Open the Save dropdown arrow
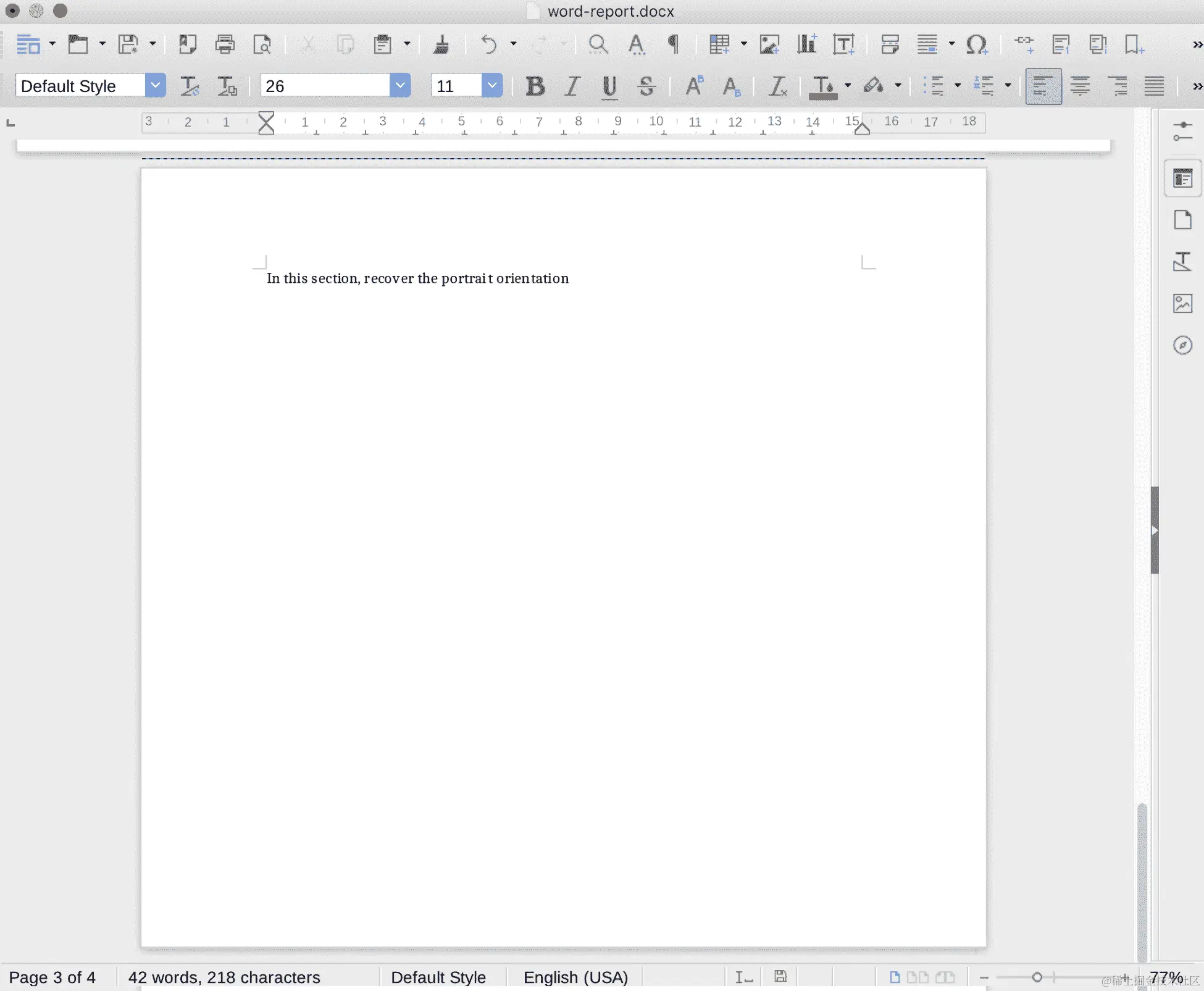The width and height of the screenshot is (1204, 991). pos(153,44)
